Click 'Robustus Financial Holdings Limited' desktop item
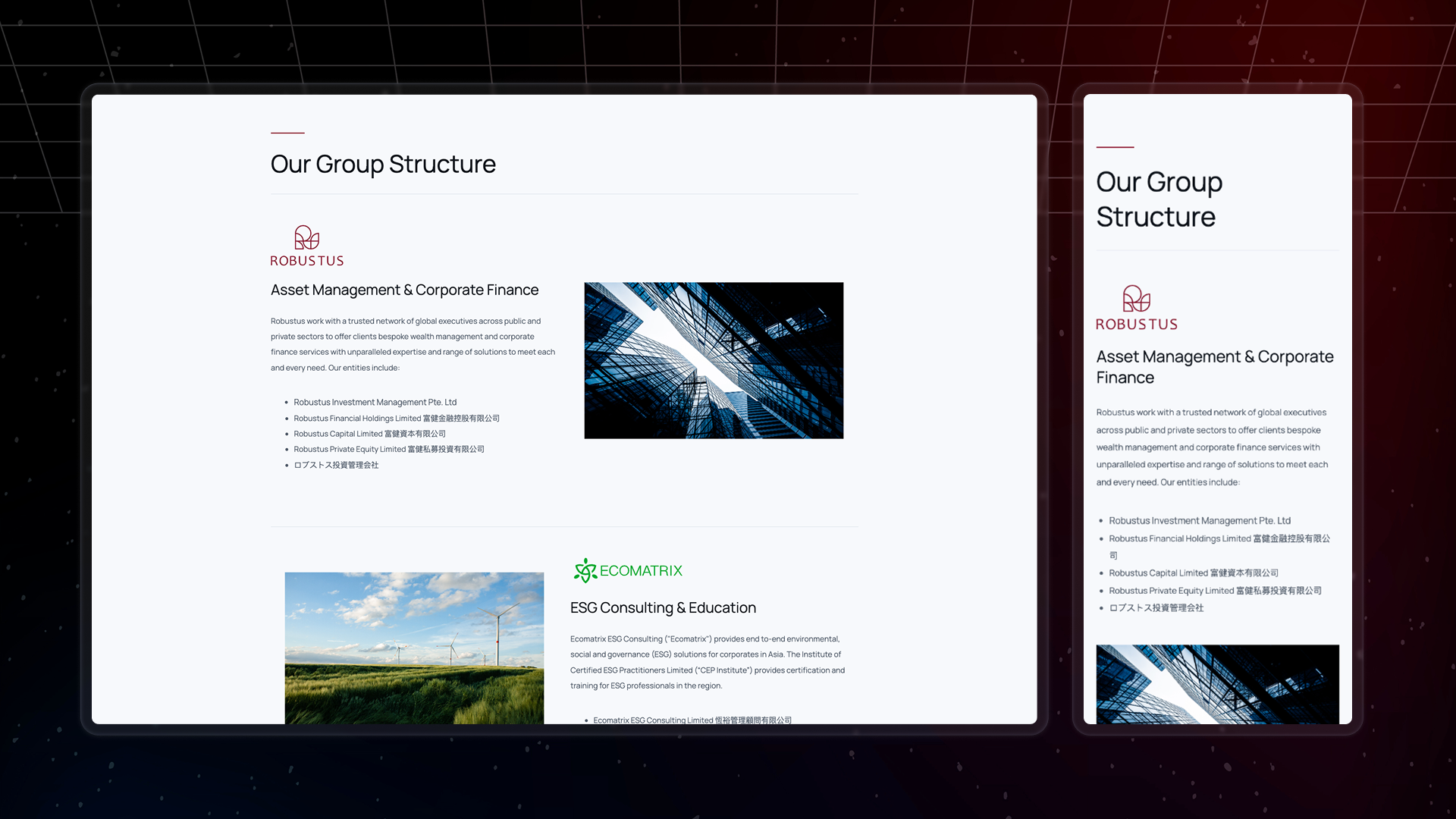The image size is (1456, 819). 396,419
